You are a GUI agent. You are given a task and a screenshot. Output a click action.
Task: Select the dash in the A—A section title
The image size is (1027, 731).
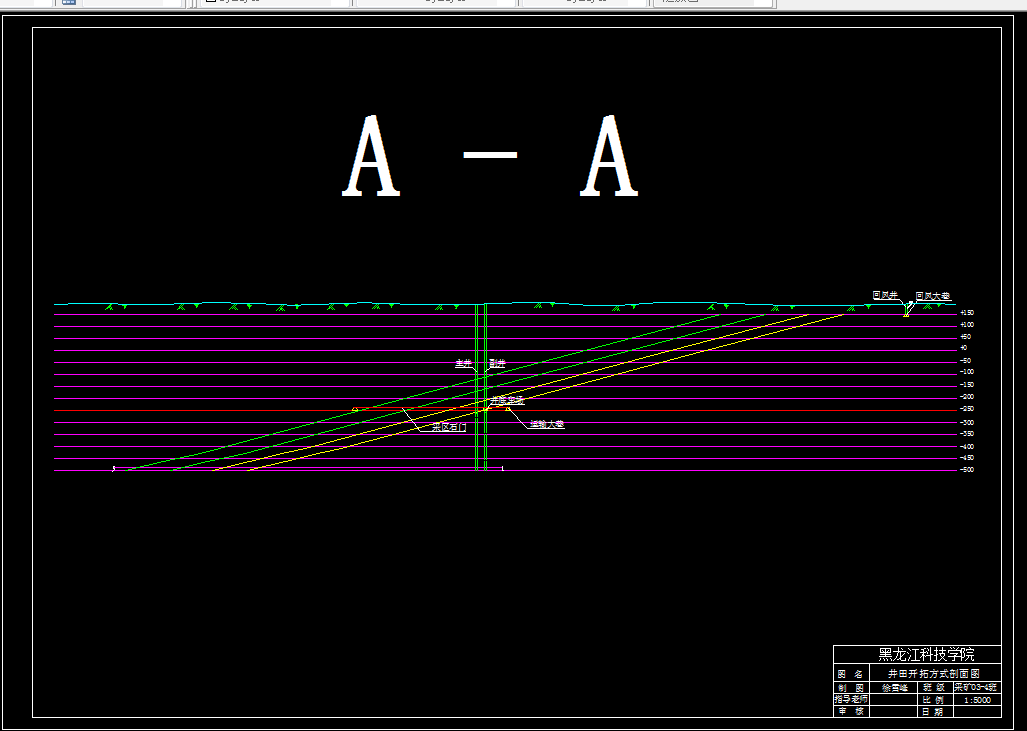(491, 156)
